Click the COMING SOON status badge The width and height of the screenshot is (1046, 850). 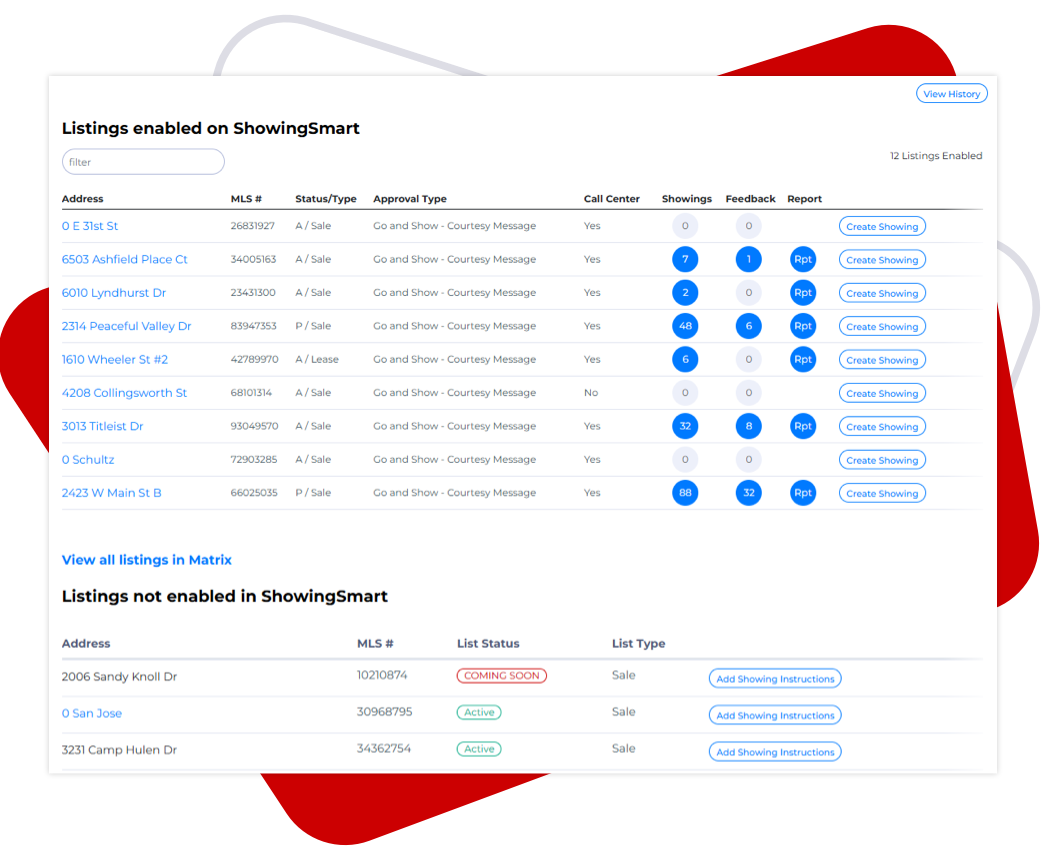(x=502, y=676)
